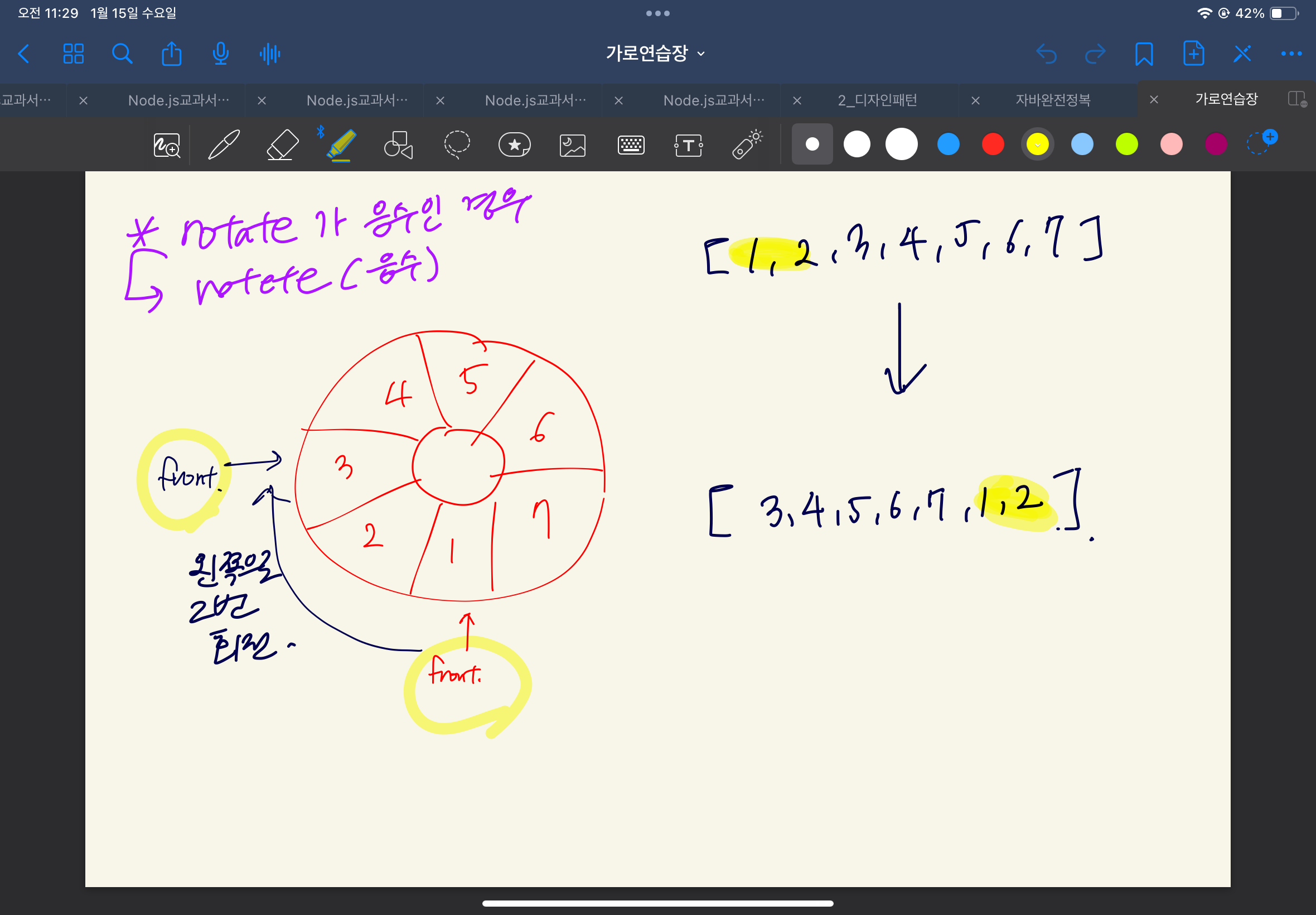Open the Text box tool
The height and width of the screenshot is (915, 1316).
pyautogui.click(x=688, y=145)
